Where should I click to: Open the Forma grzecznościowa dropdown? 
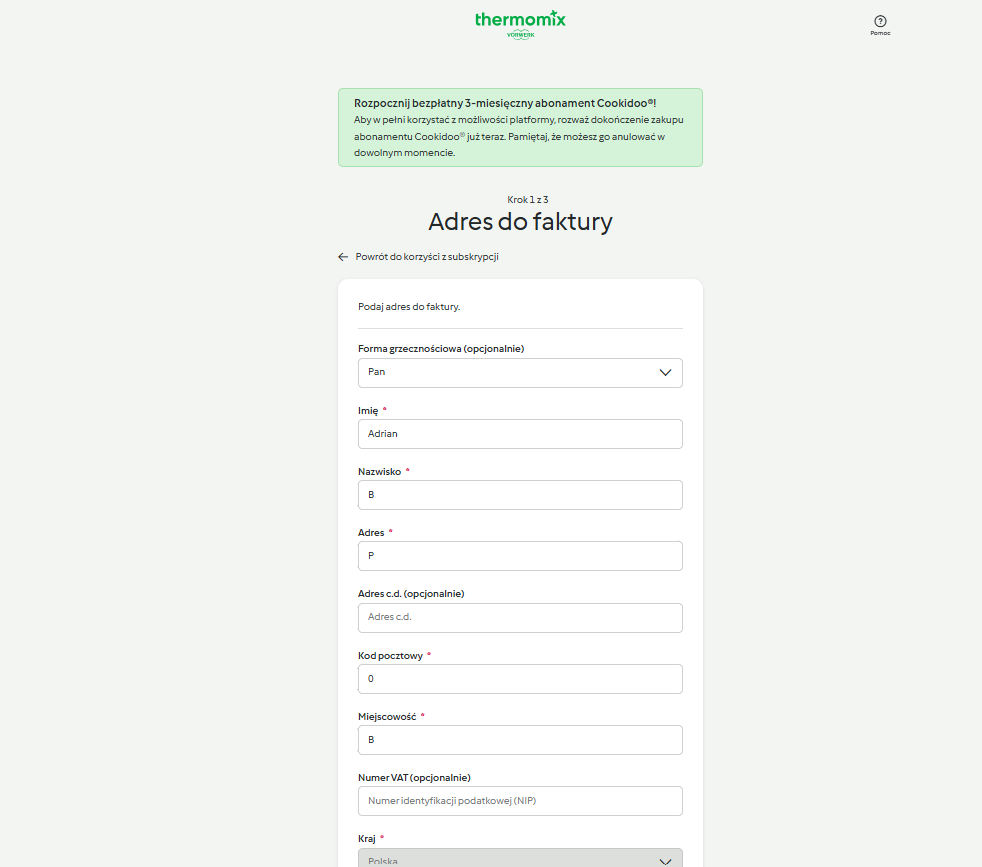[520, 373]
